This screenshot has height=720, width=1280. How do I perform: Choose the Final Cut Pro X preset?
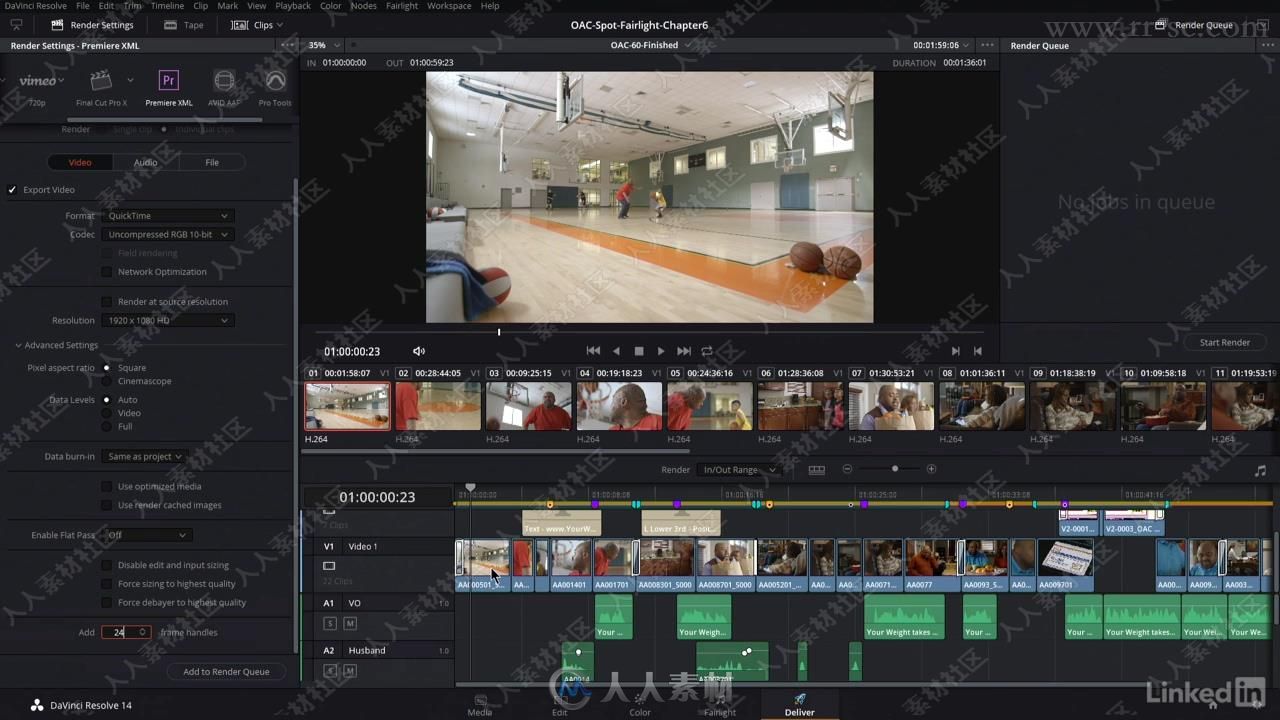101,88
